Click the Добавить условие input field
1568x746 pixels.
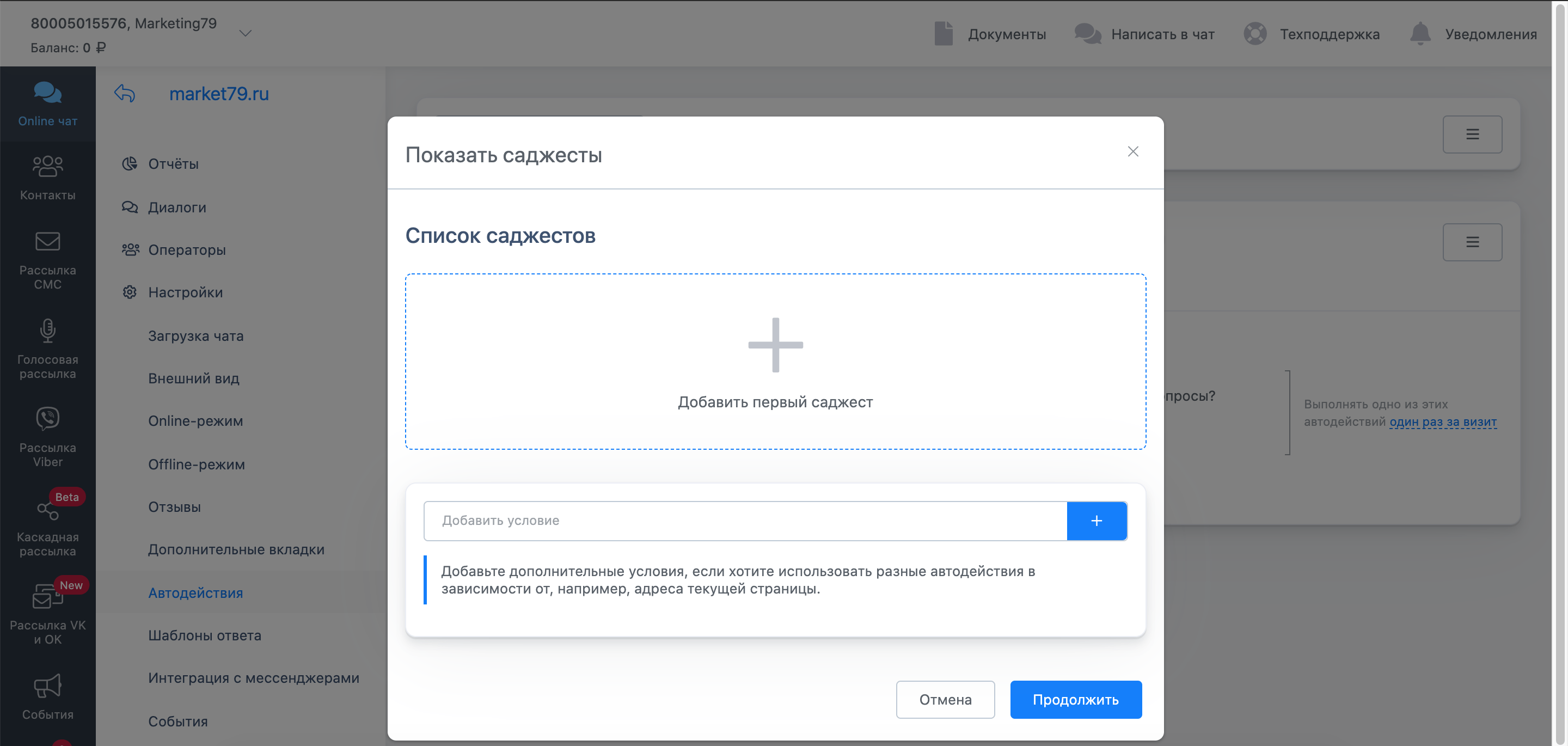click(x=744, y=521)
